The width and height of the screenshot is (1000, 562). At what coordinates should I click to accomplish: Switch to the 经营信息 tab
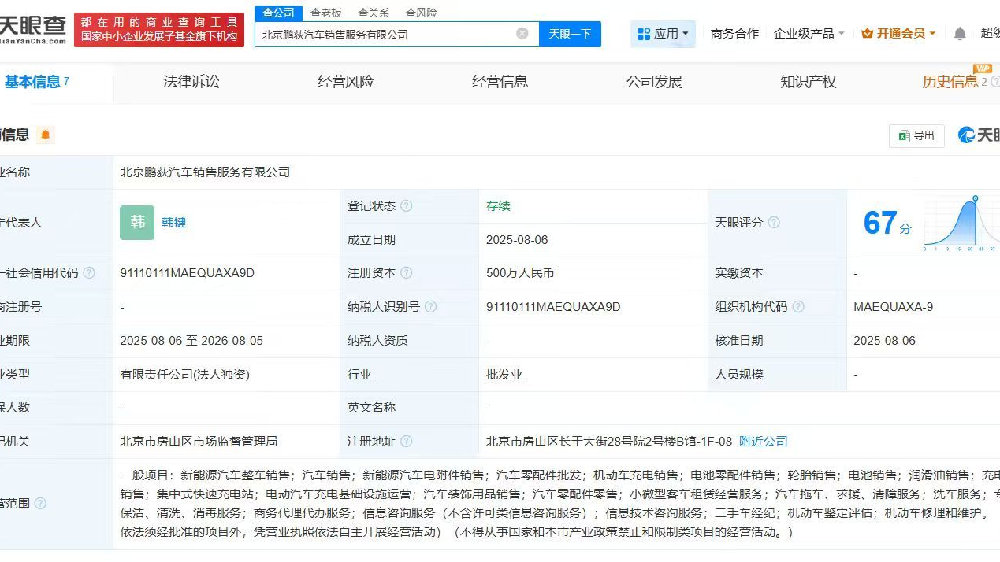pos(500,82)
